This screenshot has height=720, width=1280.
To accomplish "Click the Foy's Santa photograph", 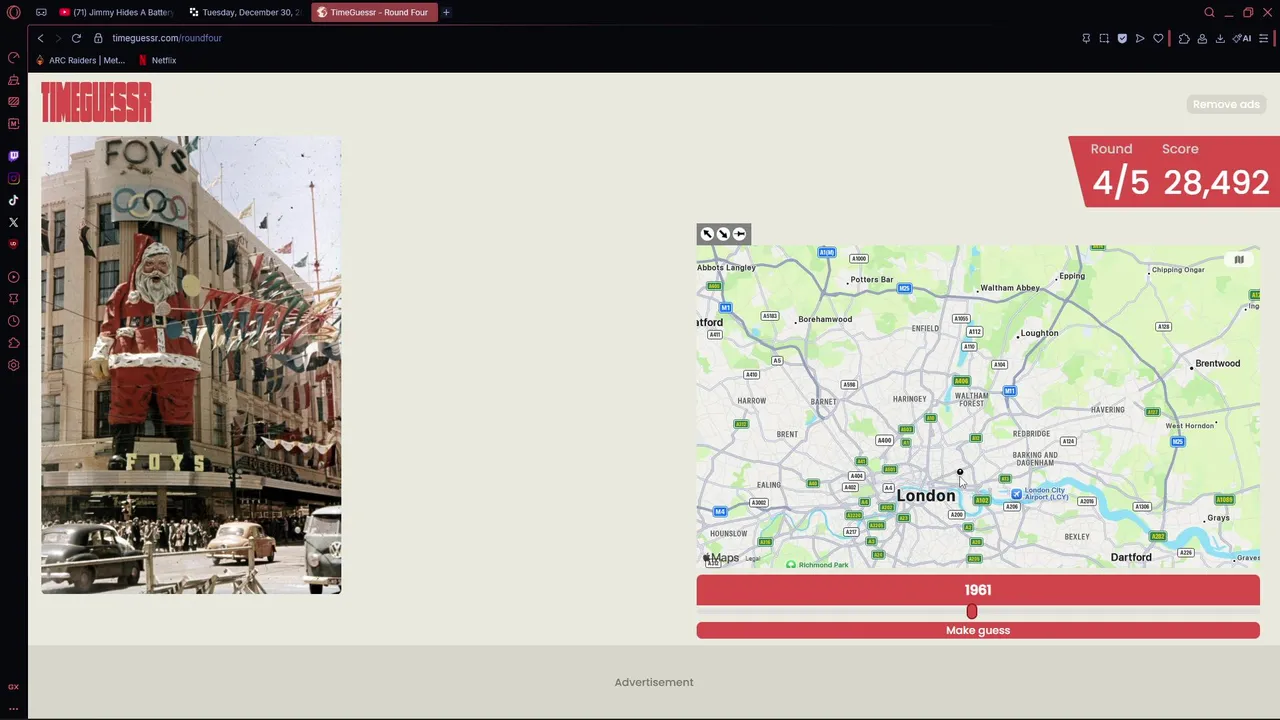I will [x=191, y=365].
